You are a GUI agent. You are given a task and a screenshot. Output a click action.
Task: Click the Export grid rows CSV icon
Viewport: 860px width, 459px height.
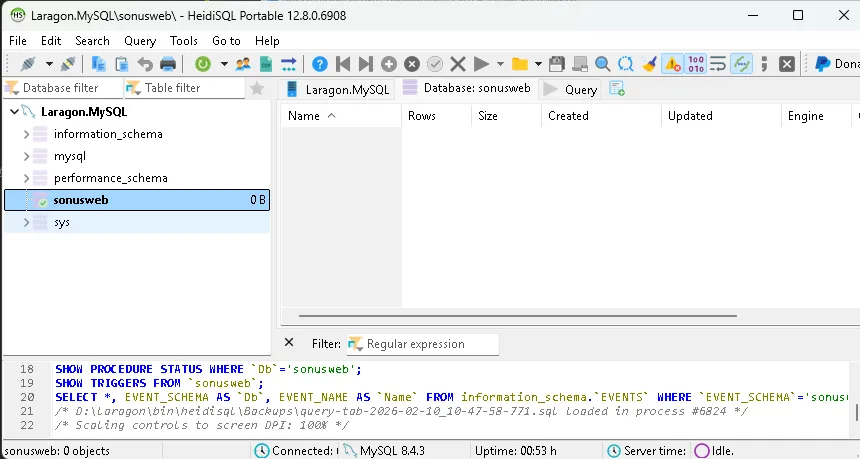pos(266,64)
